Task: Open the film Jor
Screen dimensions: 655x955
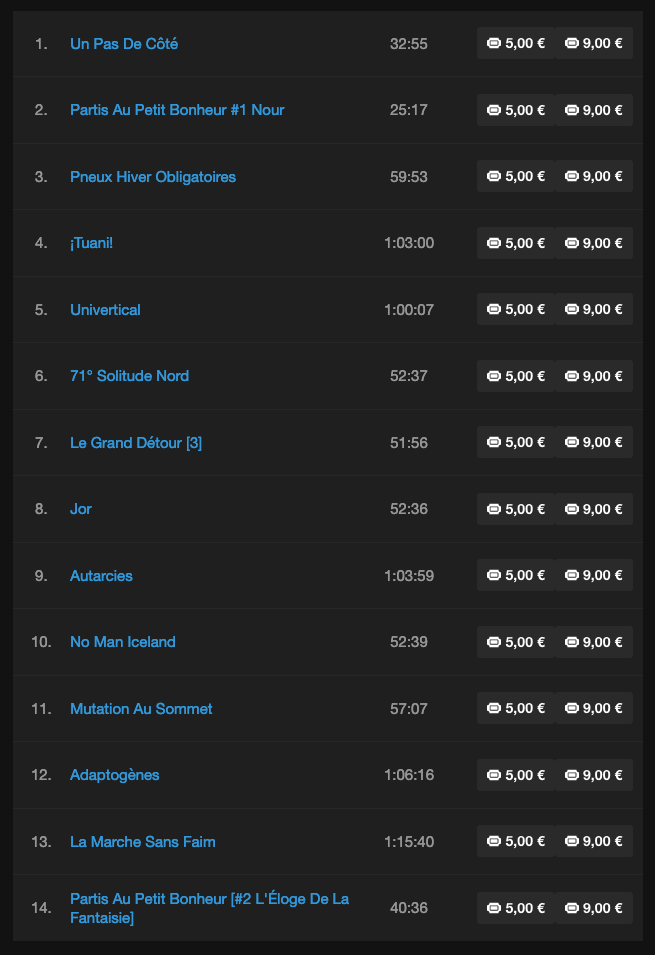Action: [x=80, y=509]
